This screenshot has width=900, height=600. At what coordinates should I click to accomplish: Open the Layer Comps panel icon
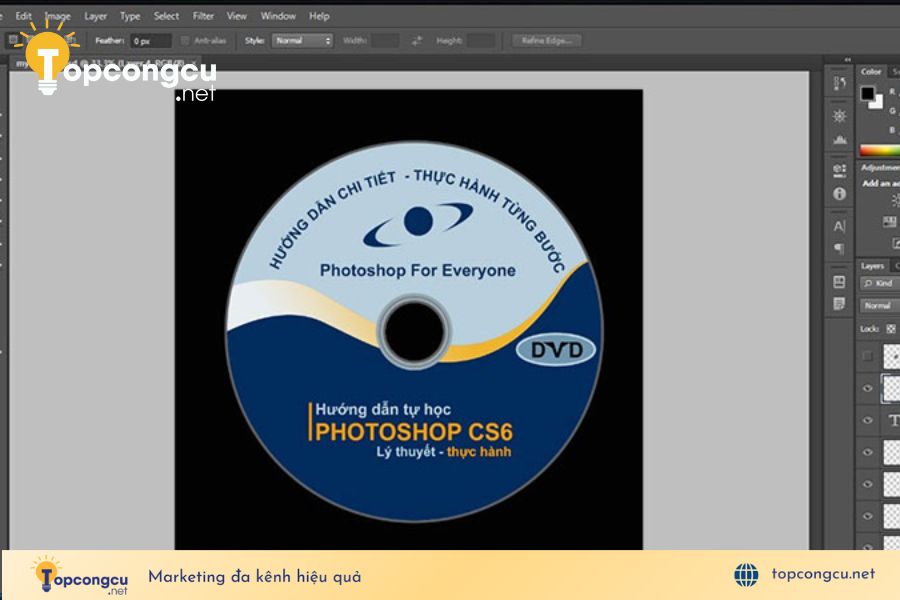coord(839,281)
